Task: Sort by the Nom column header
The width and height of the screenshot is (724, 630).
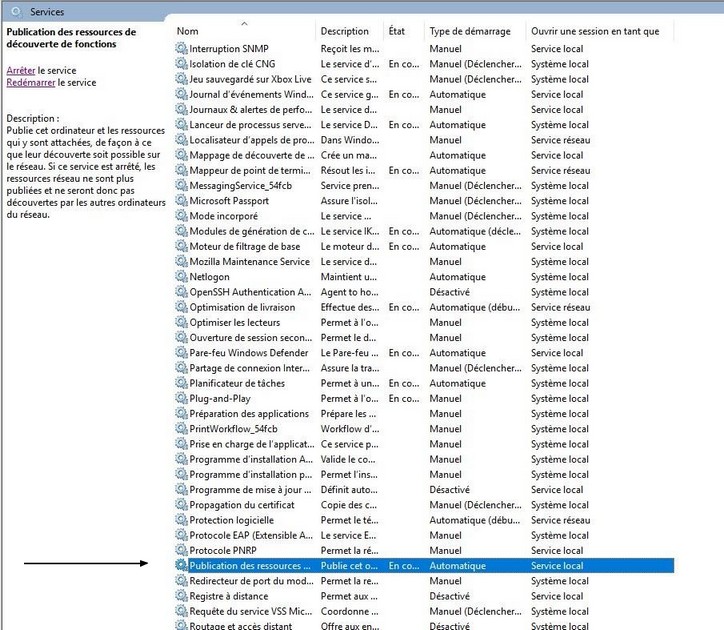Action: [x=187, y=31]
